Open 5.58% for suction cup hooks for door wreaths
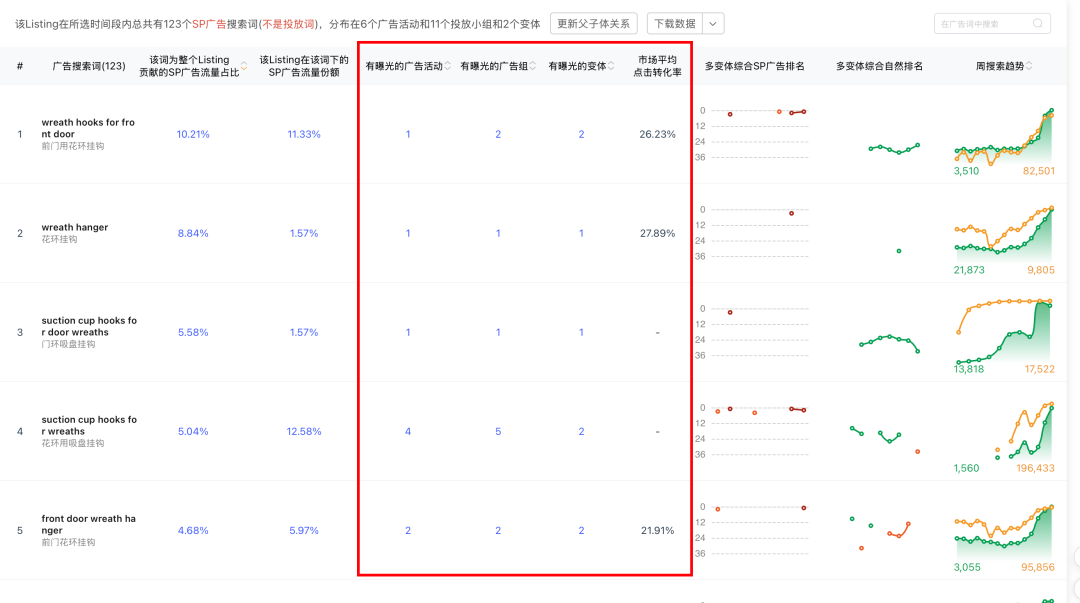1080x603 pixels. pos(193,332)
